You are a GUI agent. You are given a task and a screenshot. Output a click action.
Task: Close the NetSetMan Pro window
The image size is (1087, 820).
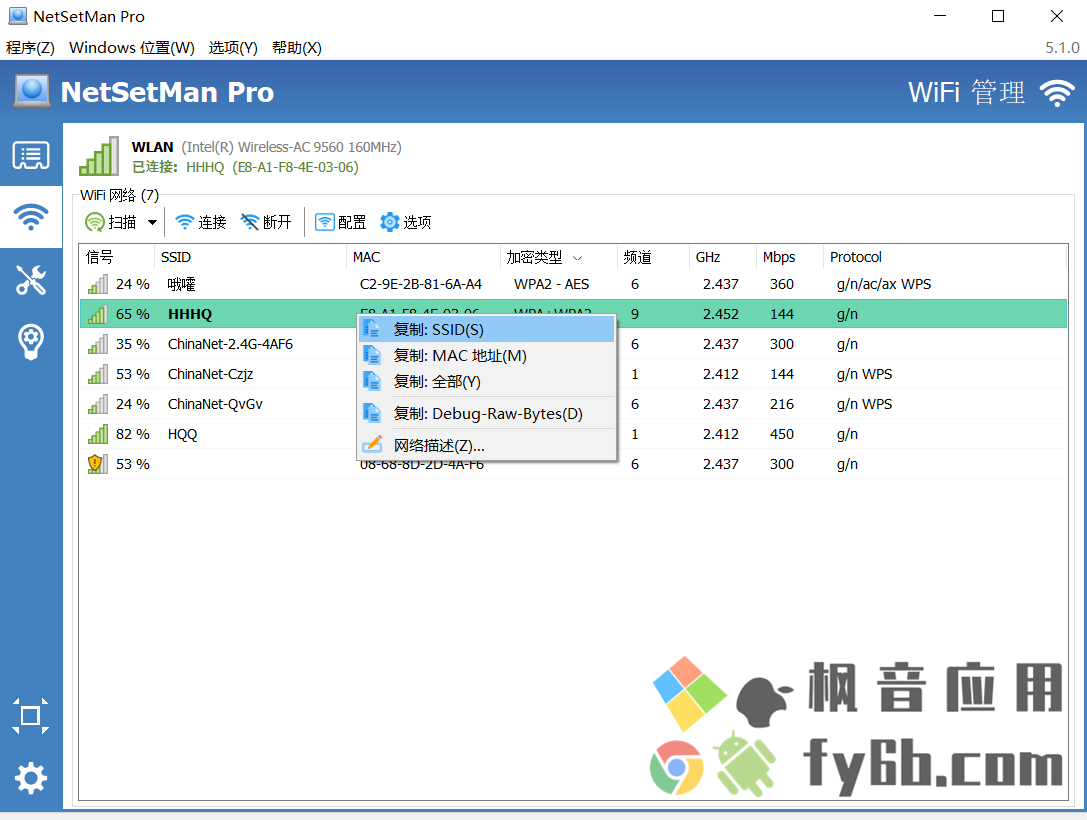coord(1056,16)
